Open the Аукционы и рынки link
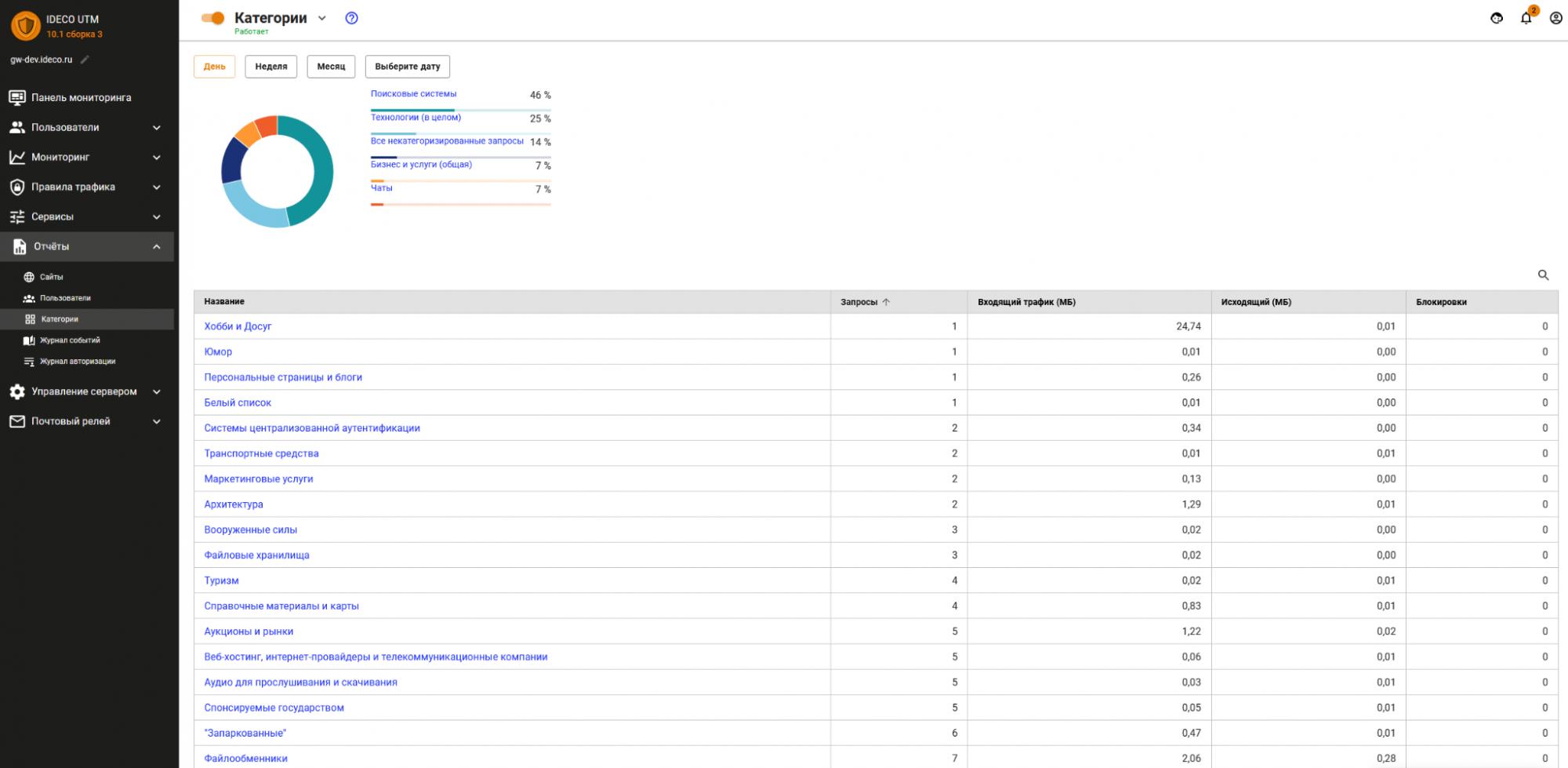Viewport: 1568px width, 768px height. (x=249, y=632)
